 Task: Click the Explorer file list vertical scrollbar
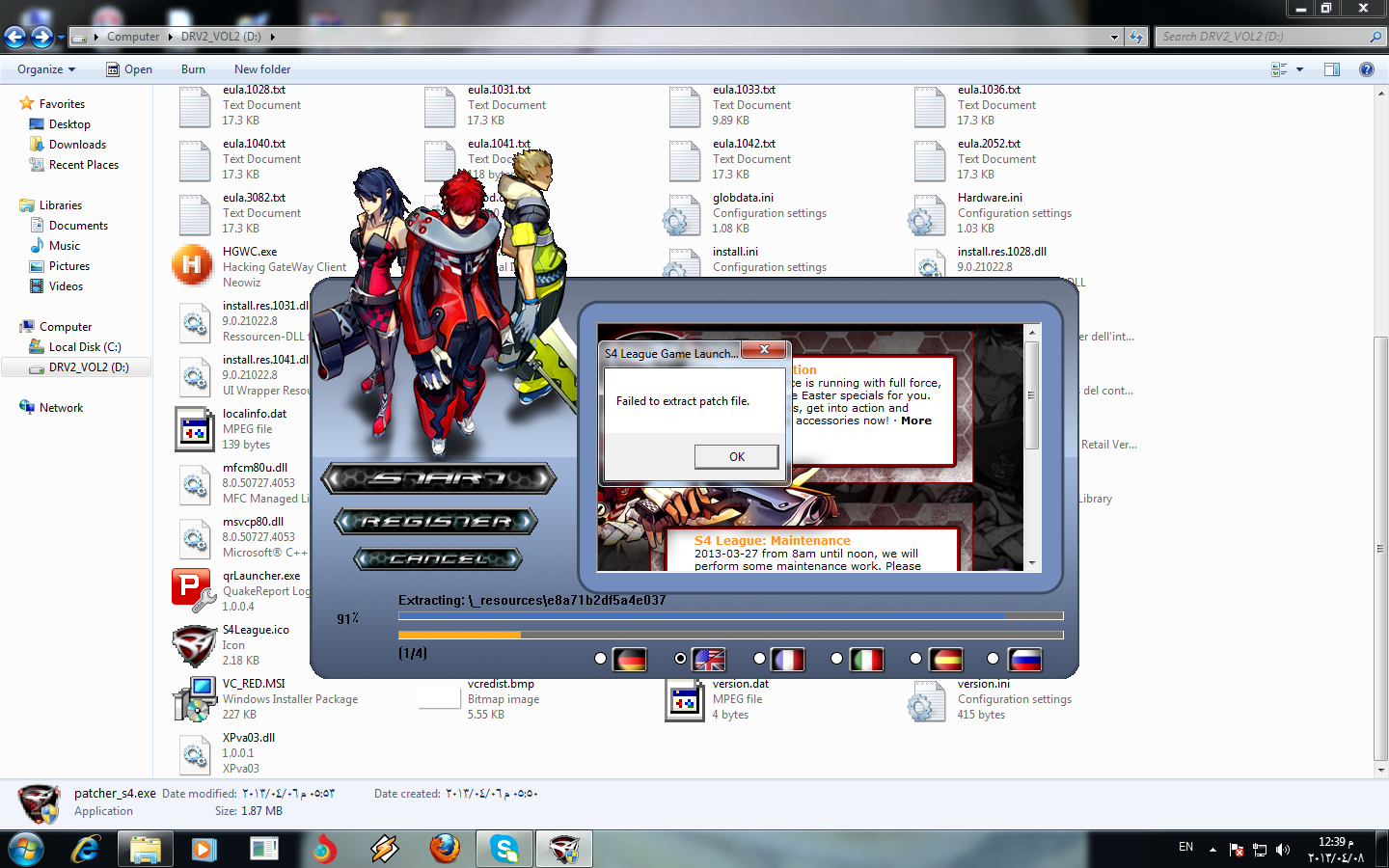tap(1381, 550)
